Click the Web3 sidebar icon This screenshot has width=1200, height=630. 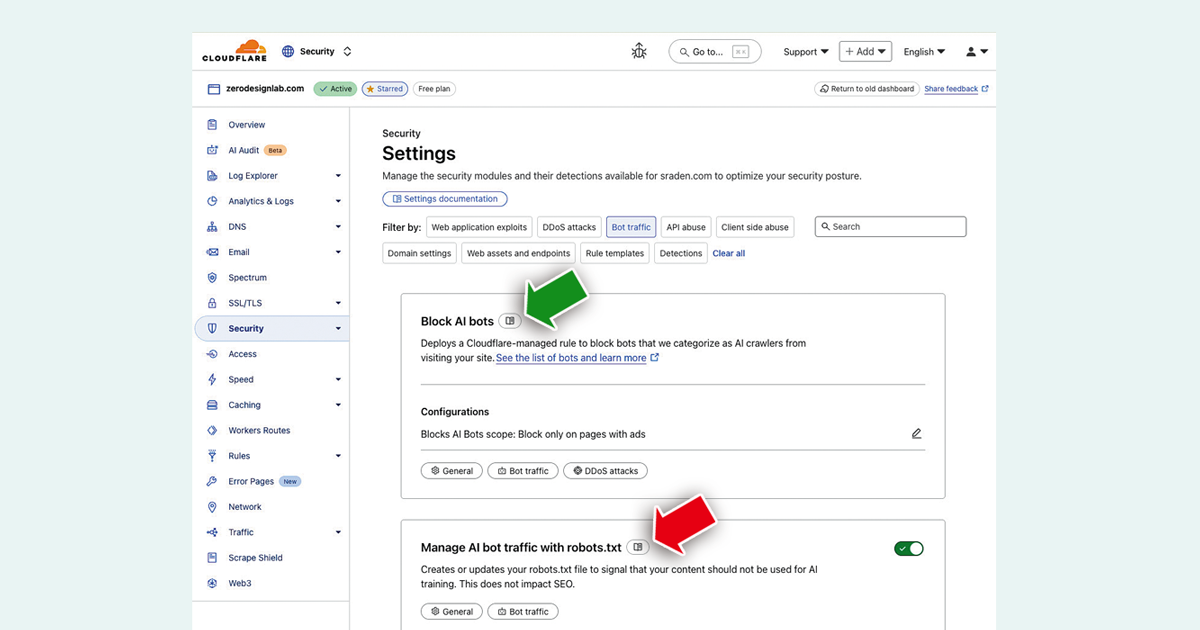tap(212, 583)
